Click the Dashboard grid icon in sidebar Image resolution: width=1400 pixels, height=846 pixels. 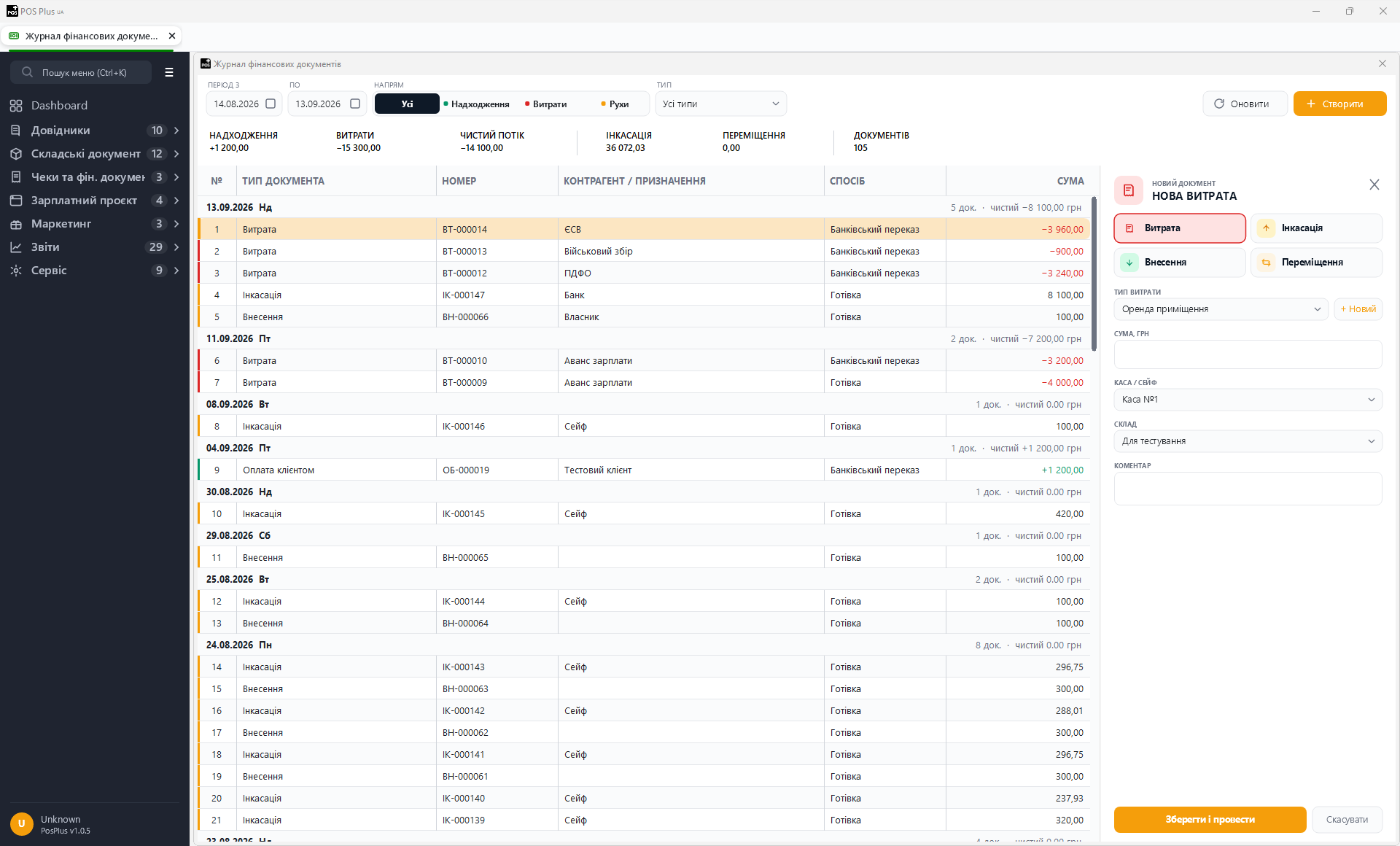pos(16,106)
